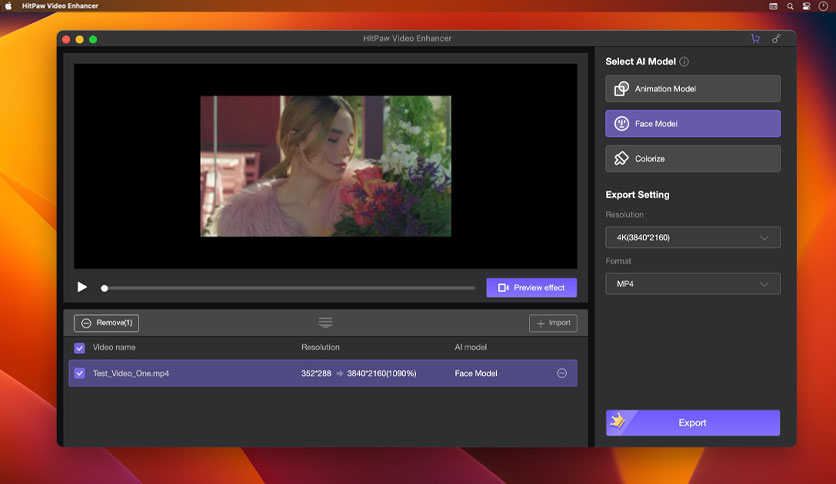
Task: Open Control Center in menu bar
Action: [807, 6]
